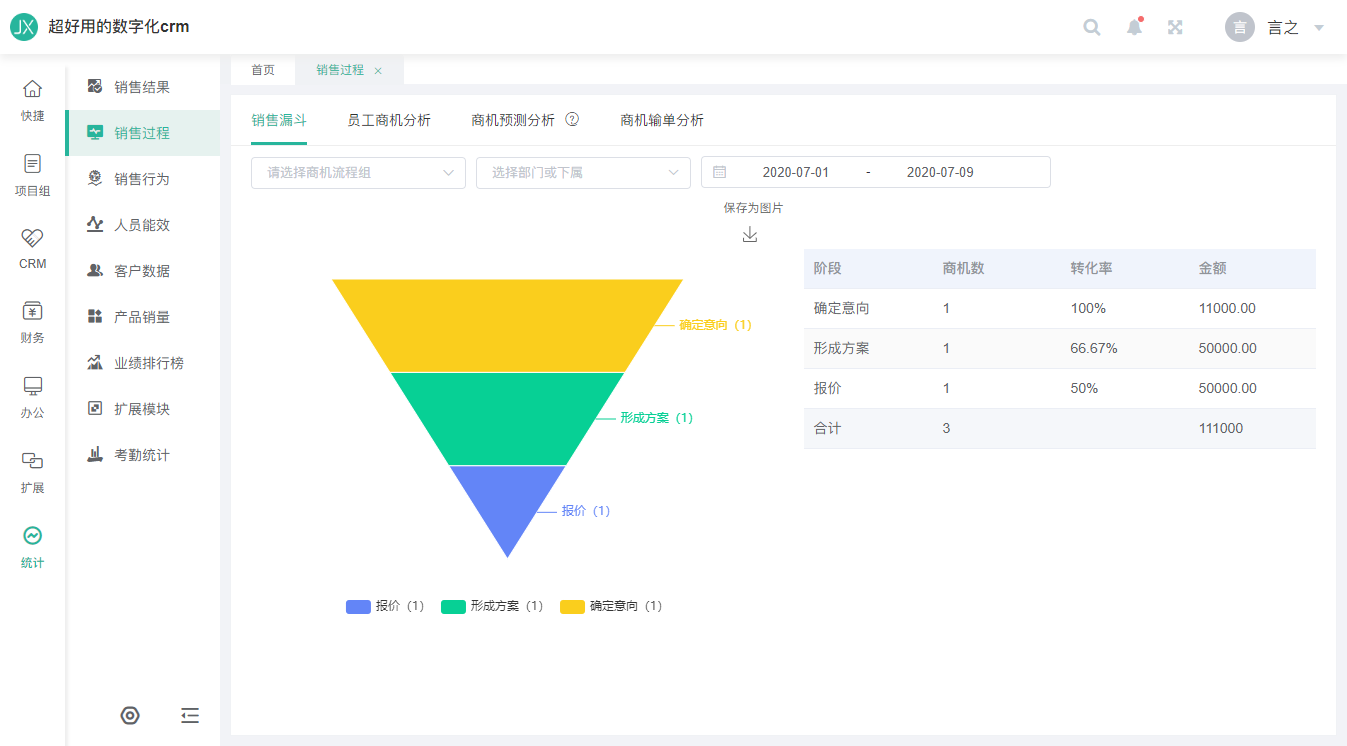Switch to the 商机输单分析 tab
1347x746 pixels.
(x=662, y=120)
